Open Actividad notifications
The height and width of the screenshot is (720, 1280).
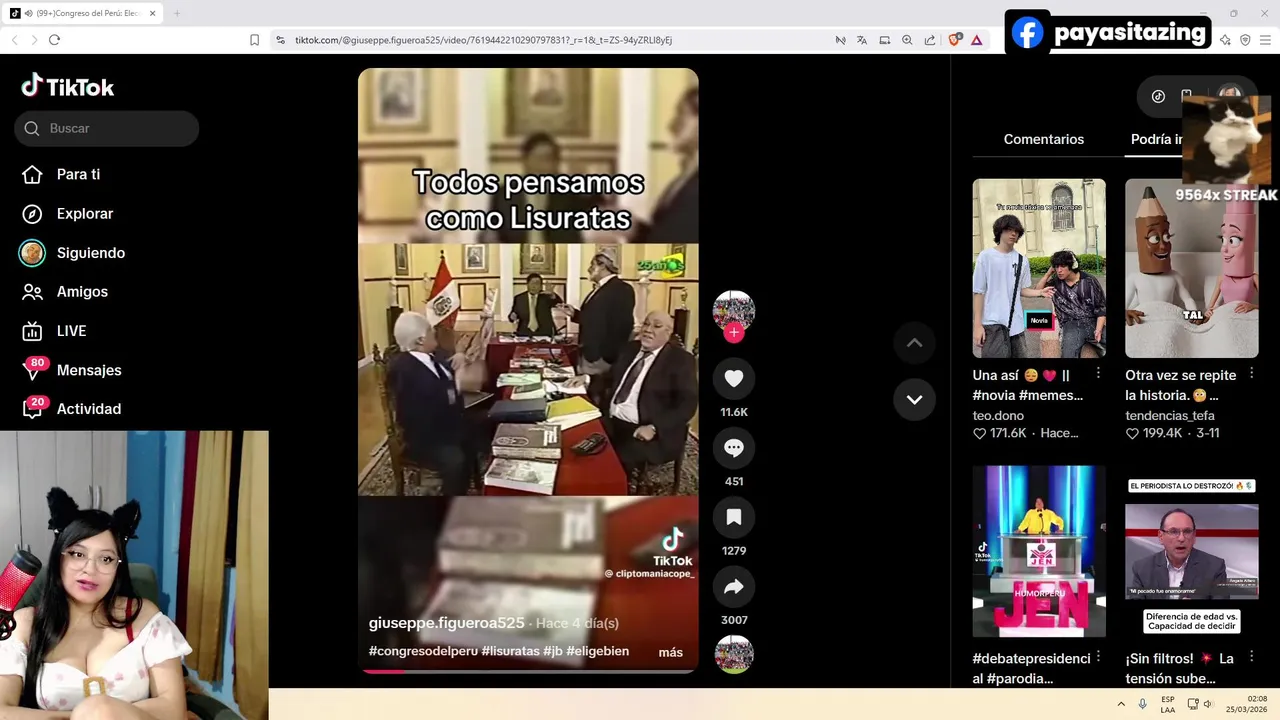pyautogui.click(x=88, y=409)
